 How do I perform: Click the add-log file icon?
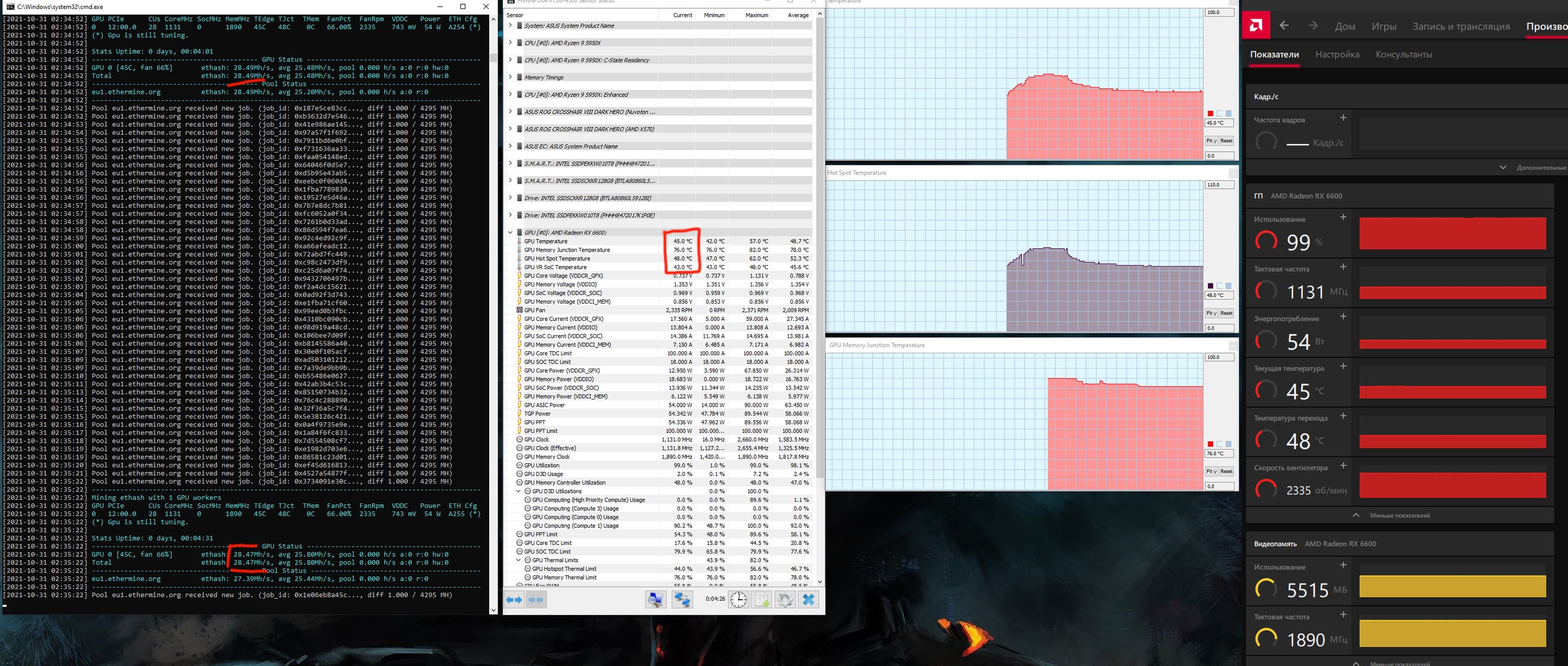point(762,600)
